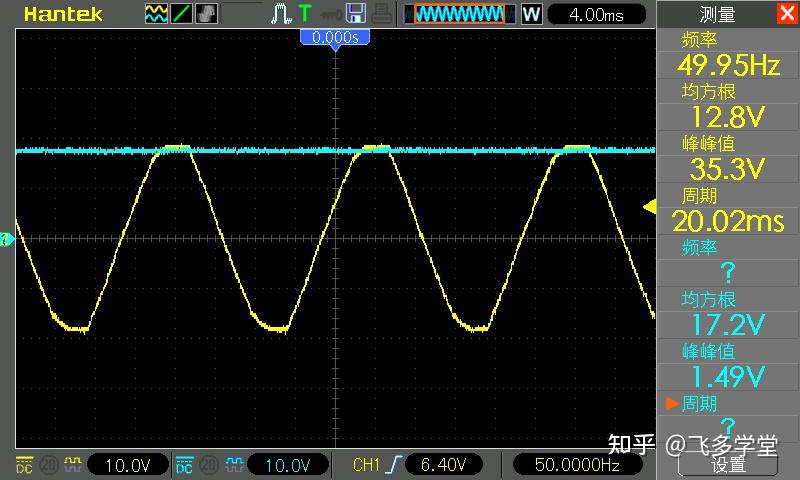Click the 50.0000Hz frequency counter readout

(578, 465)
